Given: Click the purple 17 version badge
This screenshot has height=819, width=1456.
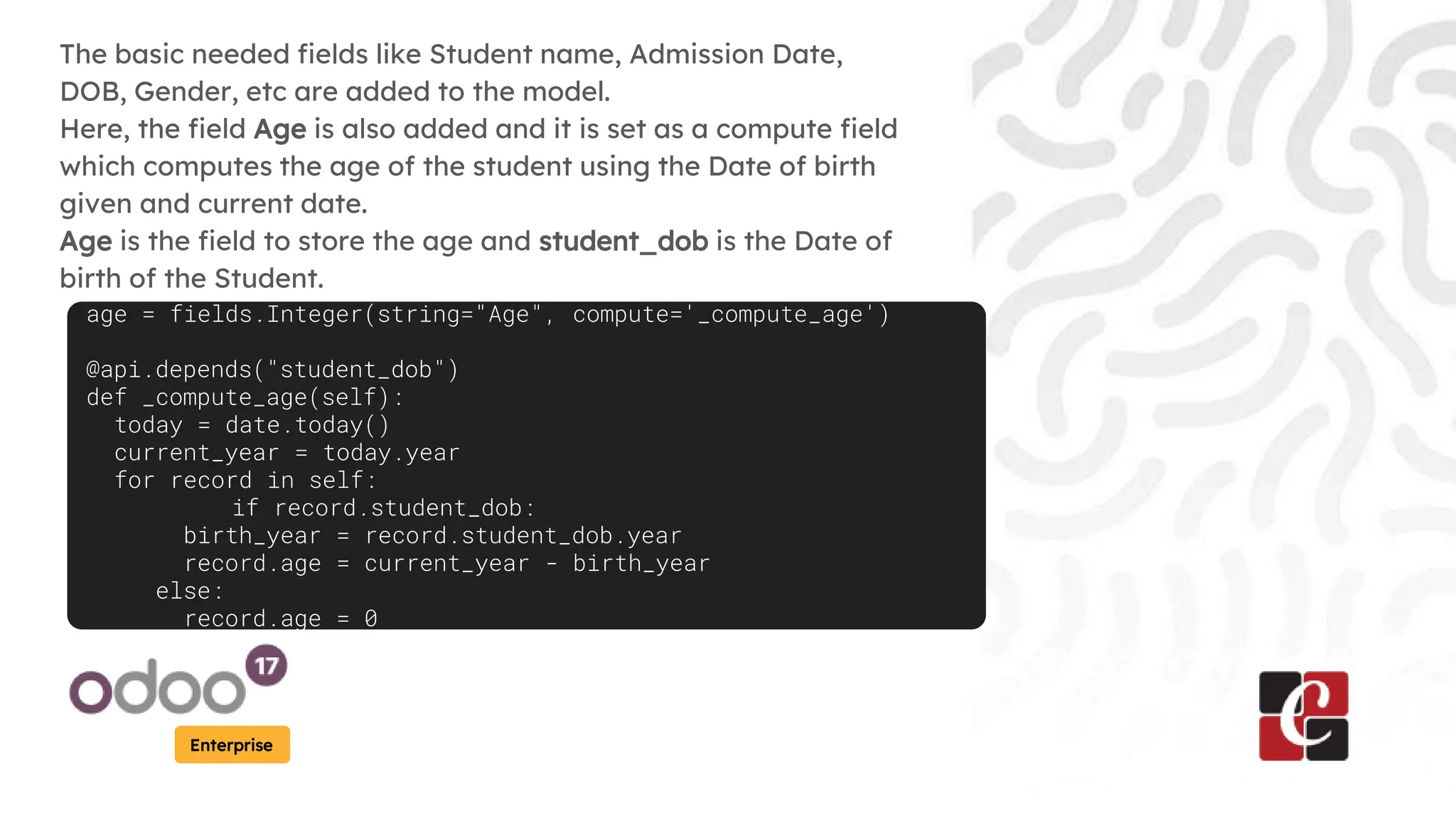Looking at the screenshot, I should click(267, 665).
